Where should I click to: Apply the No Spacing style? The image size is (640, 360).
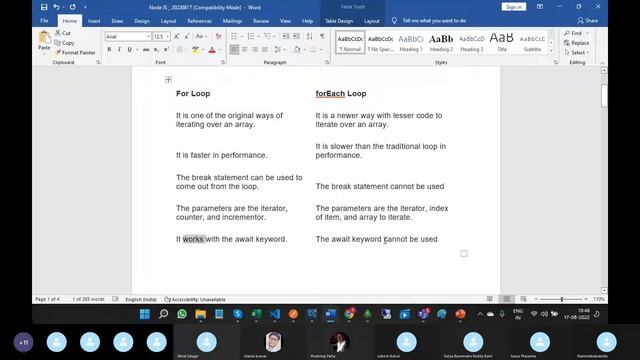point(380,42)
